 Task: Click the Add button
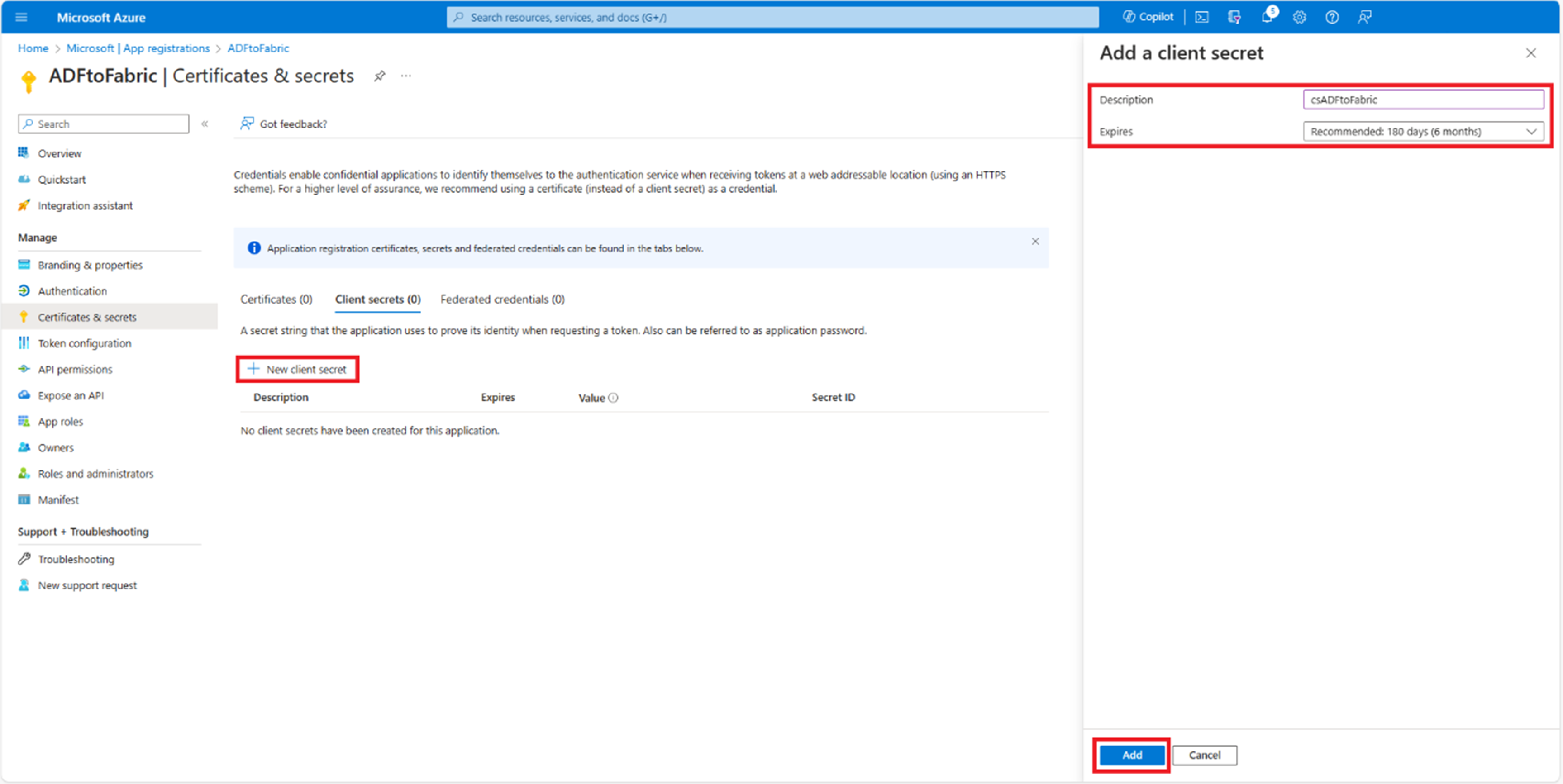pos(1132,755)
